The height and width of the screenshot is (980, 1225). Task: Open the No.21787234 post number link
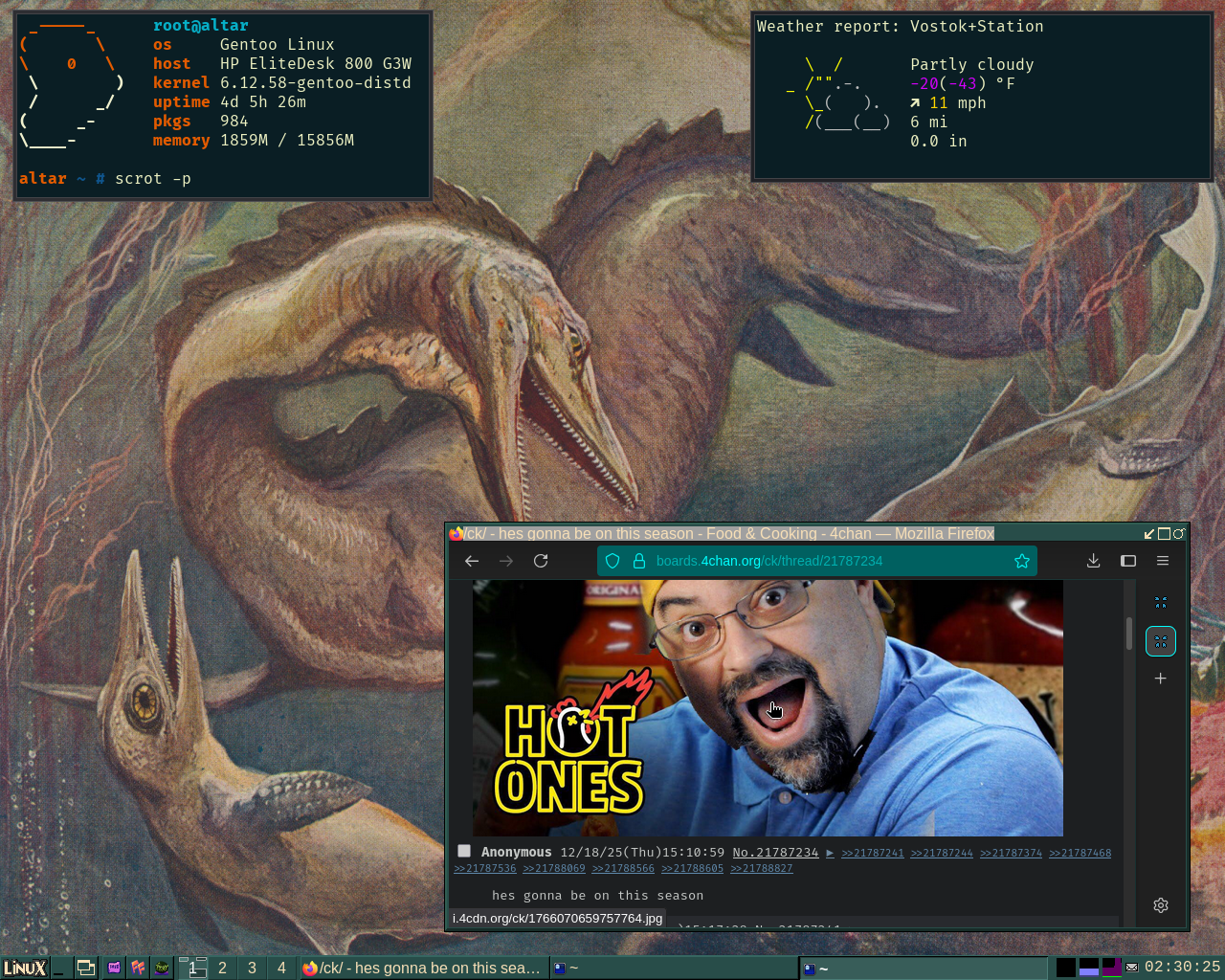[775, 853]
